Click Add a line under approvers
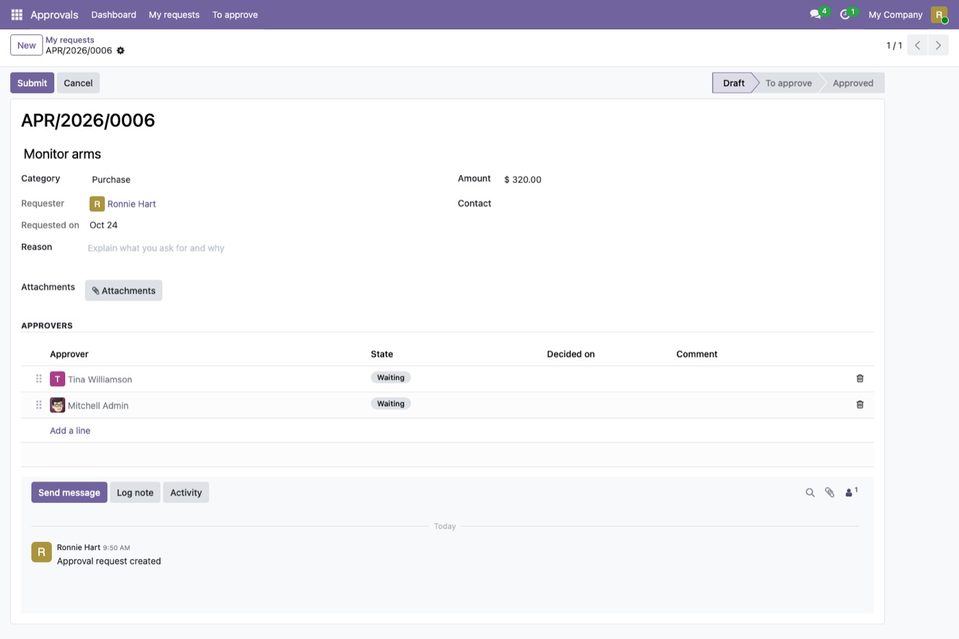Screen dimensions: 959x639 point(70,430)
